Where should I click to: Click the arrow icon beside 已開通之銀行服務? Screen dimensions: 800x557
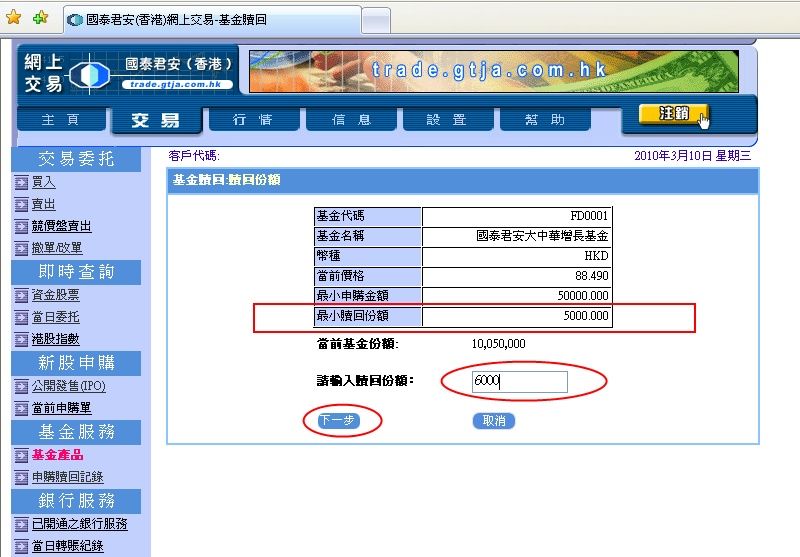pos(21,524)
